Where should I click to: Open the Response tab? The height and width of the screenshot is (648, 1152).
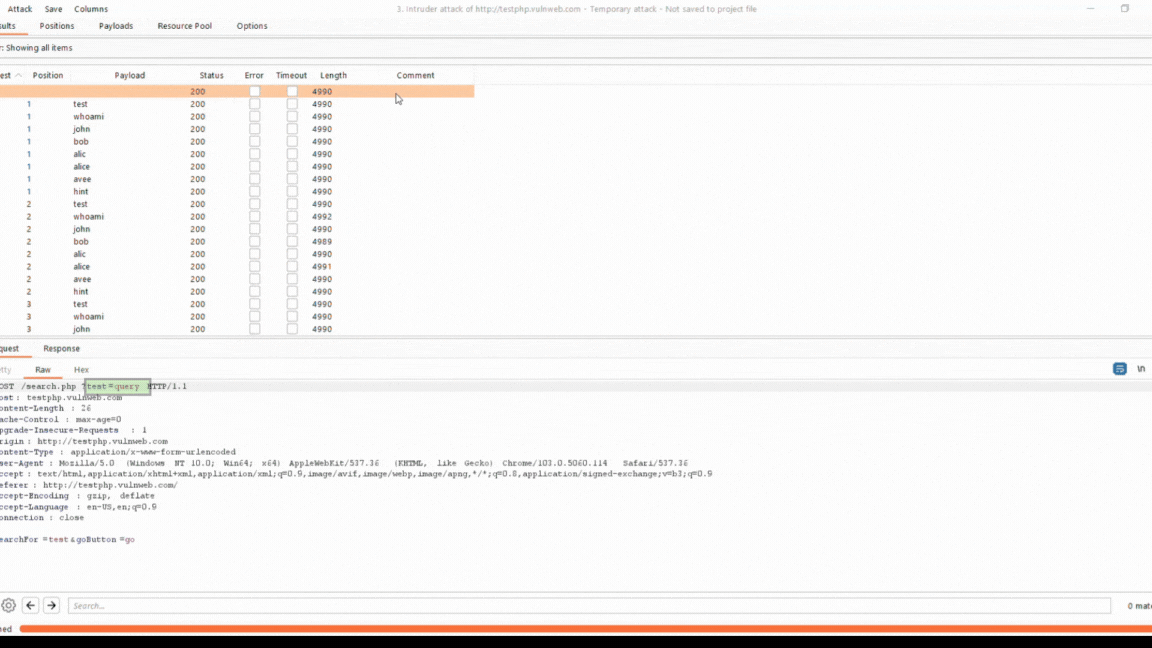(61, 348)
